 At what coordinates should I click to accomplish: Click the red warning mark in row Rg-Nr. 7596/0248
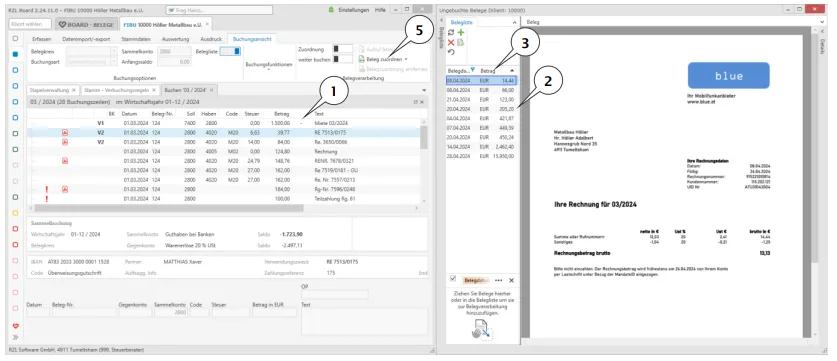[46, 189]
